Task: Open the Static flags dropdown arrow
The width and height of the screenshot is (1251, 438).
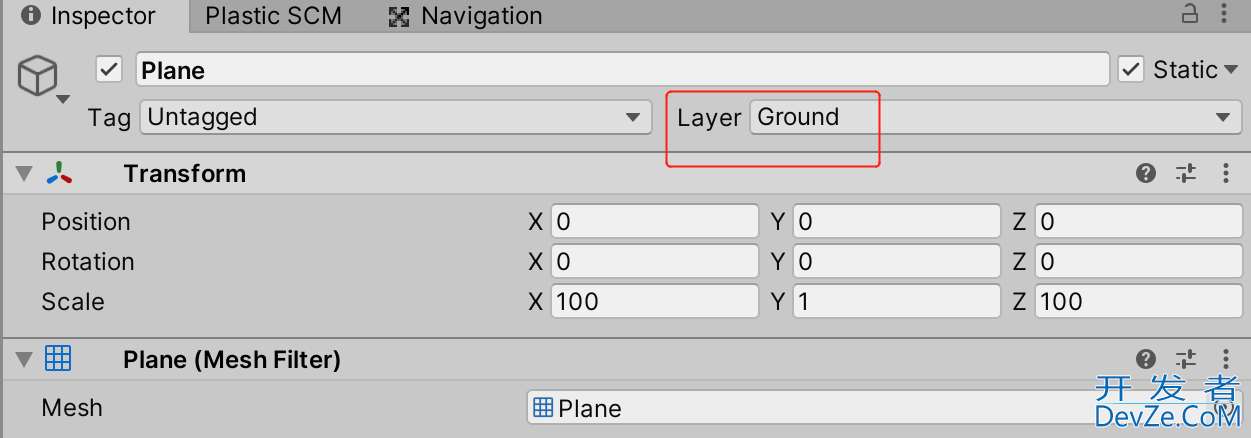Action: (1229, 71)
